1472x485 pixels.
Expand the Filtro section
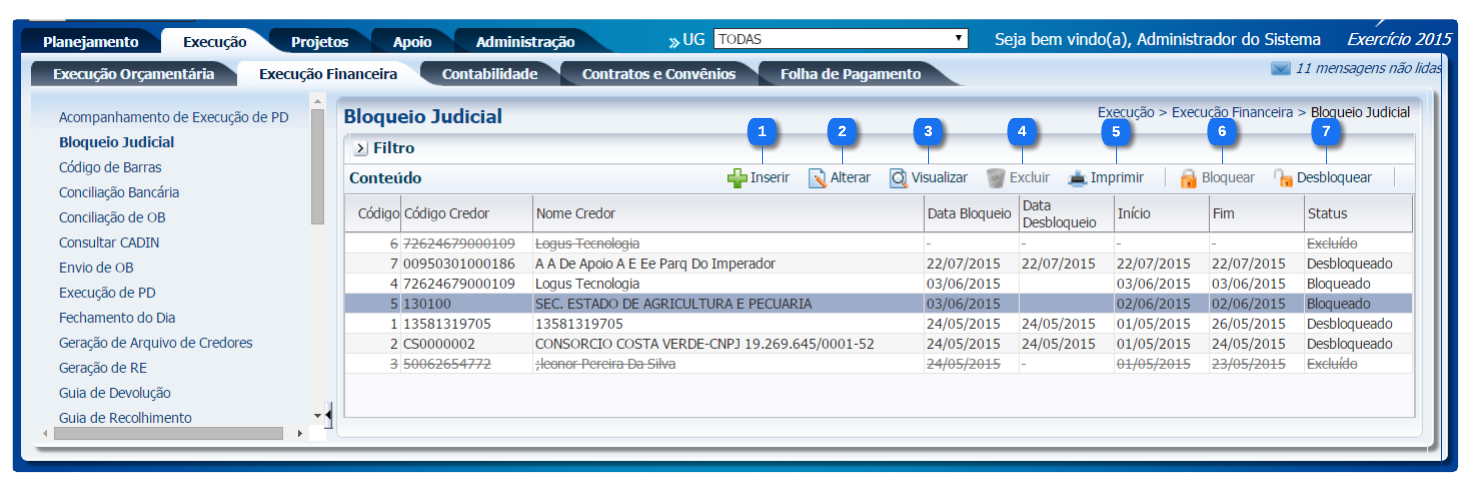tap(361, 148)
